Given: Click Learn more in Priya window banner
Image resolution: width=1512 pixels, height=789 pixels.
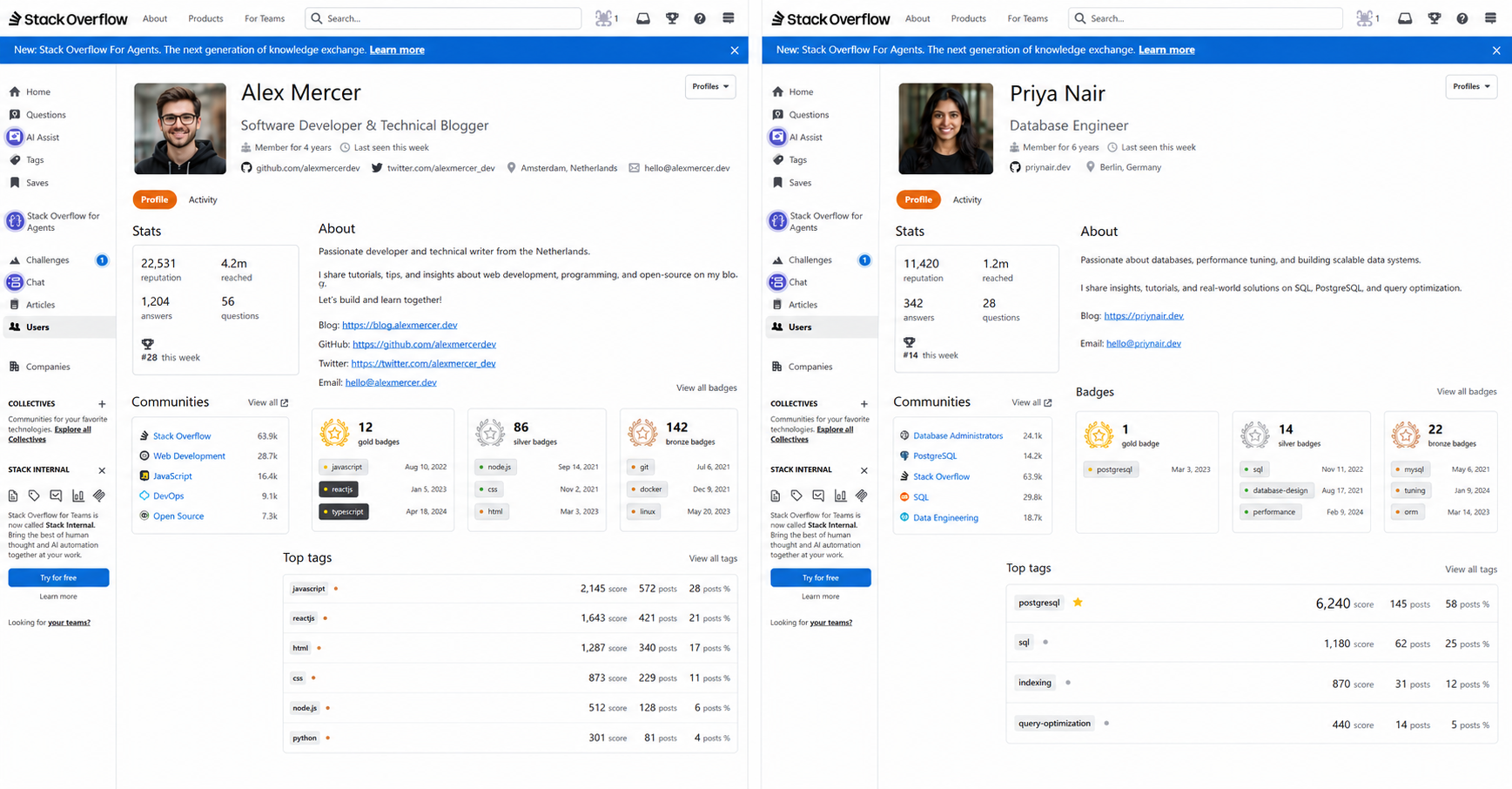Looking at the screenshot, I should 1166,50.
